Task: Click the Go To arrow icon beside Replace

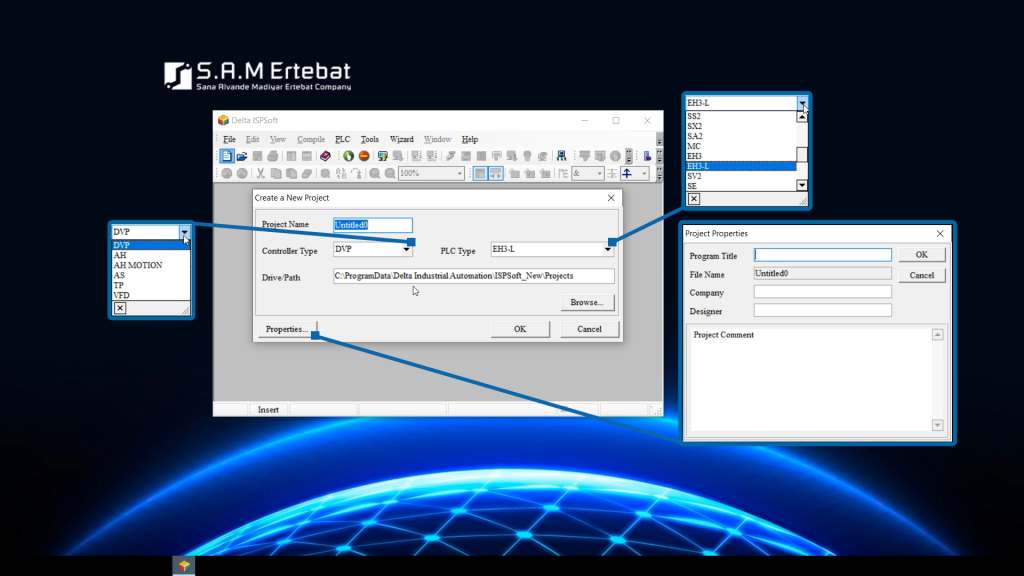Action: (x=357, y=174)
